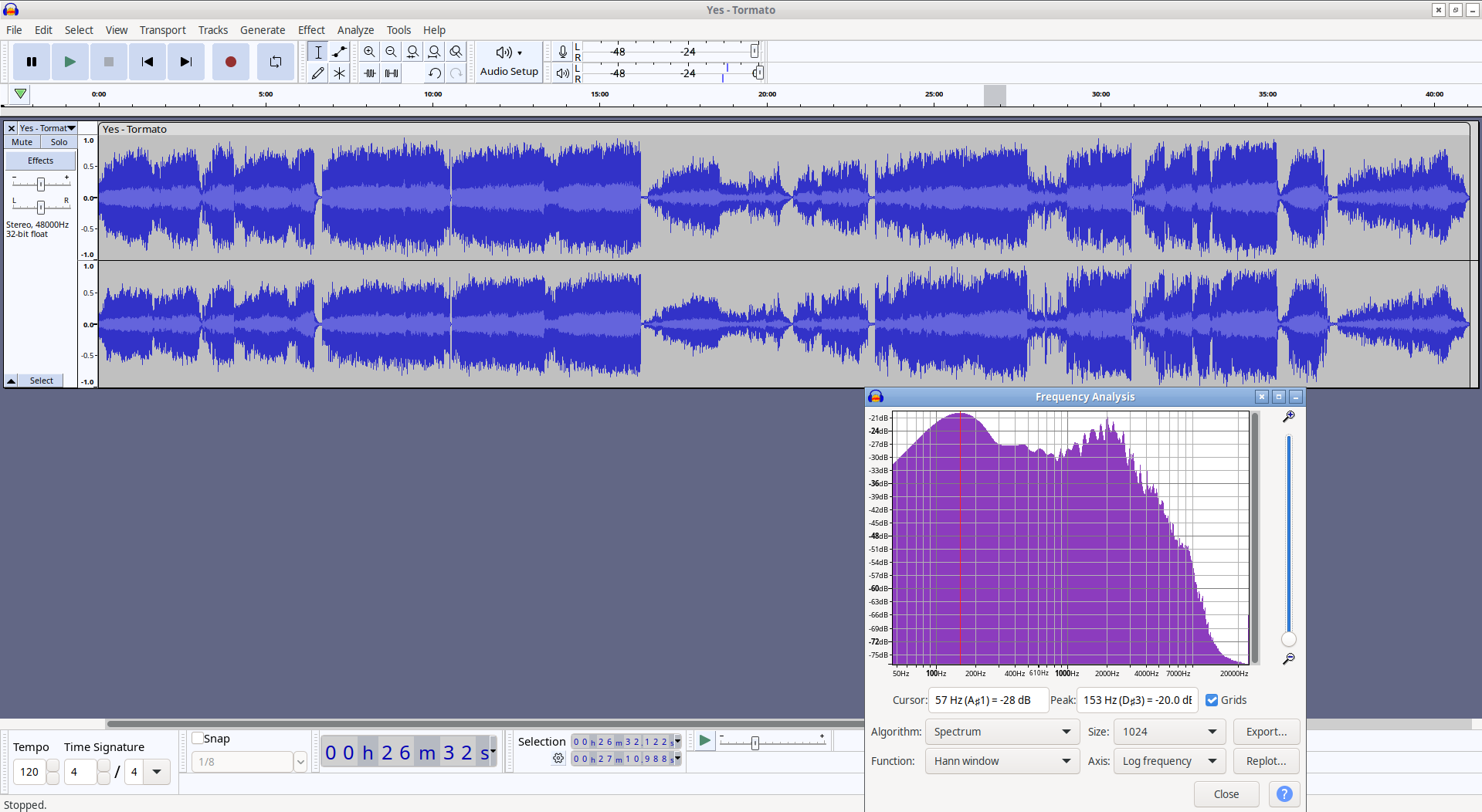Open the File menu

14,30
